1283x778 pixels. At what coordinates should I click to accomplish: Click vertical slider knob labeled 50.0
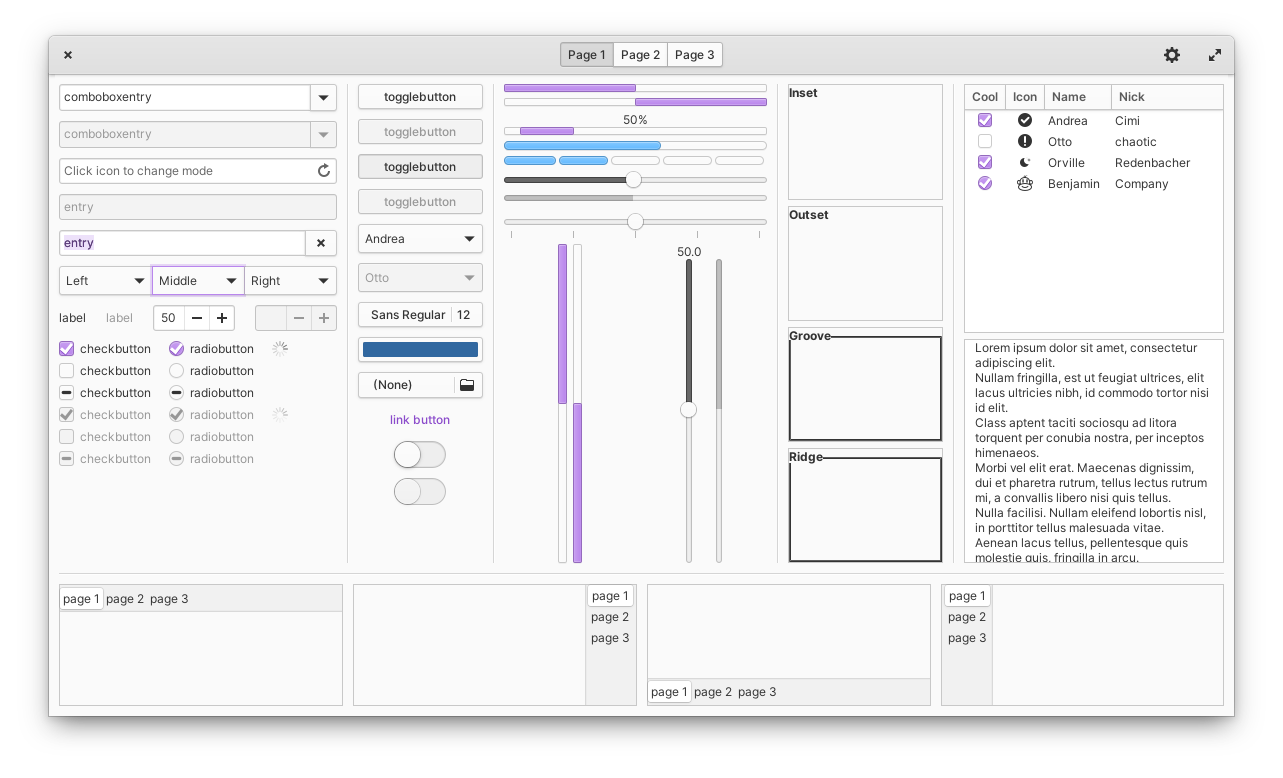688,410
